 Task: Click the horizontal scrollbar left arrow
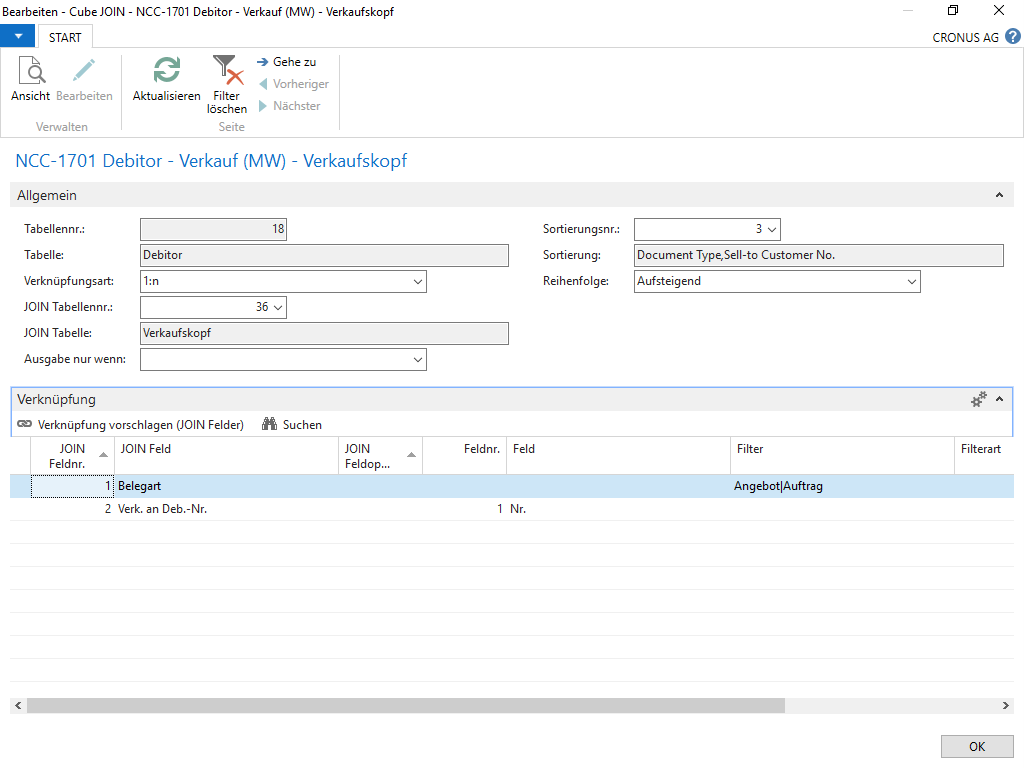click(x=18, y=706)
